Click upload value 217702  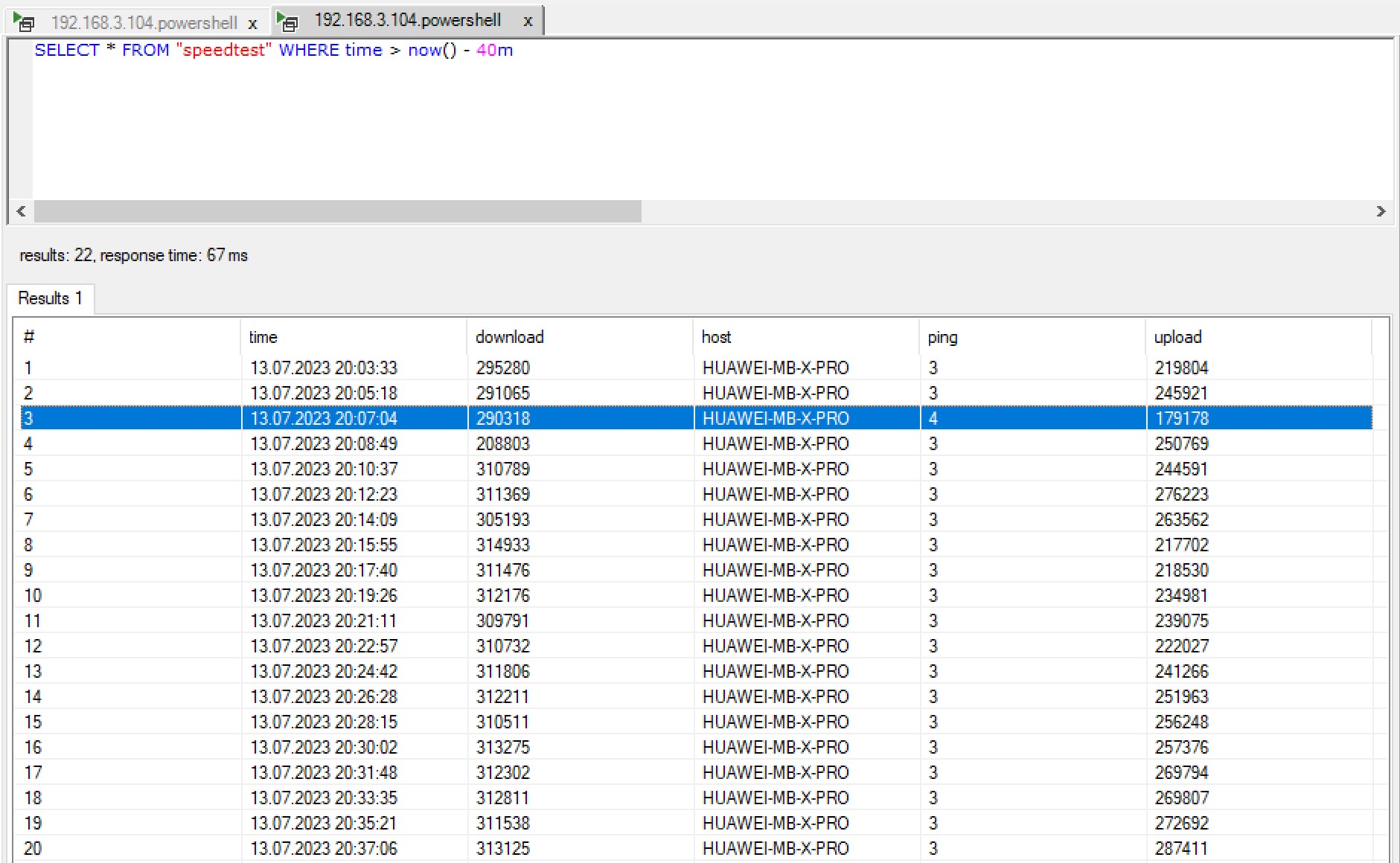[1182, 545]
